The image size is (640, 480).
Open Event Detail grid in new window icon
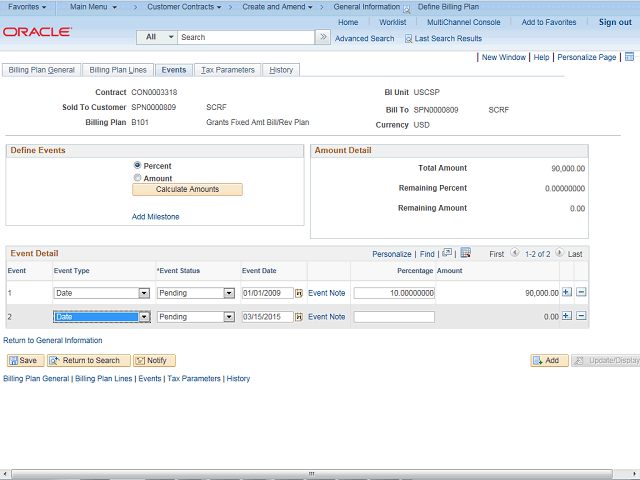pos(448,254)
